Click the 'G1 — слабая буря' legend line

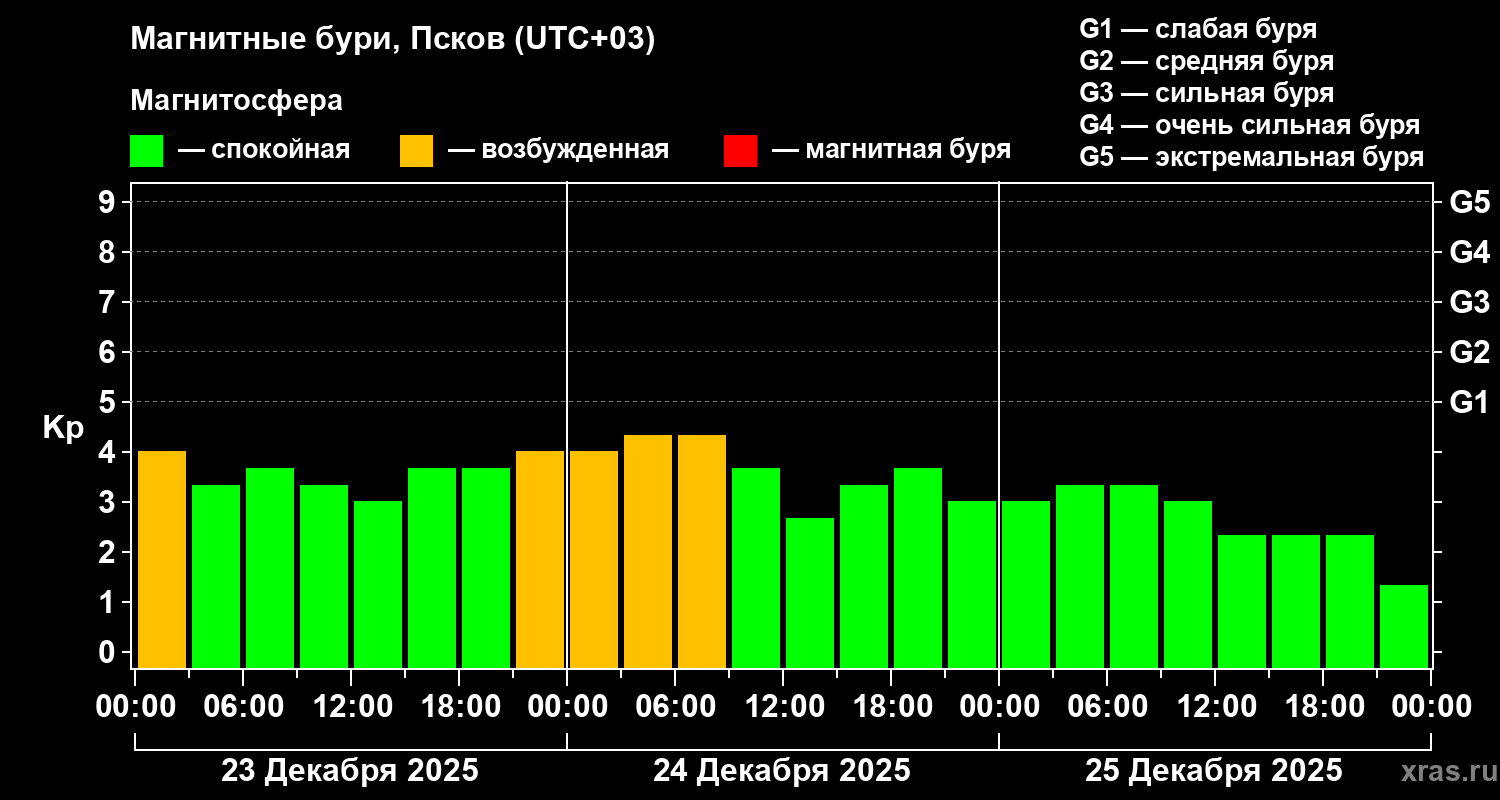(1198, 29)
